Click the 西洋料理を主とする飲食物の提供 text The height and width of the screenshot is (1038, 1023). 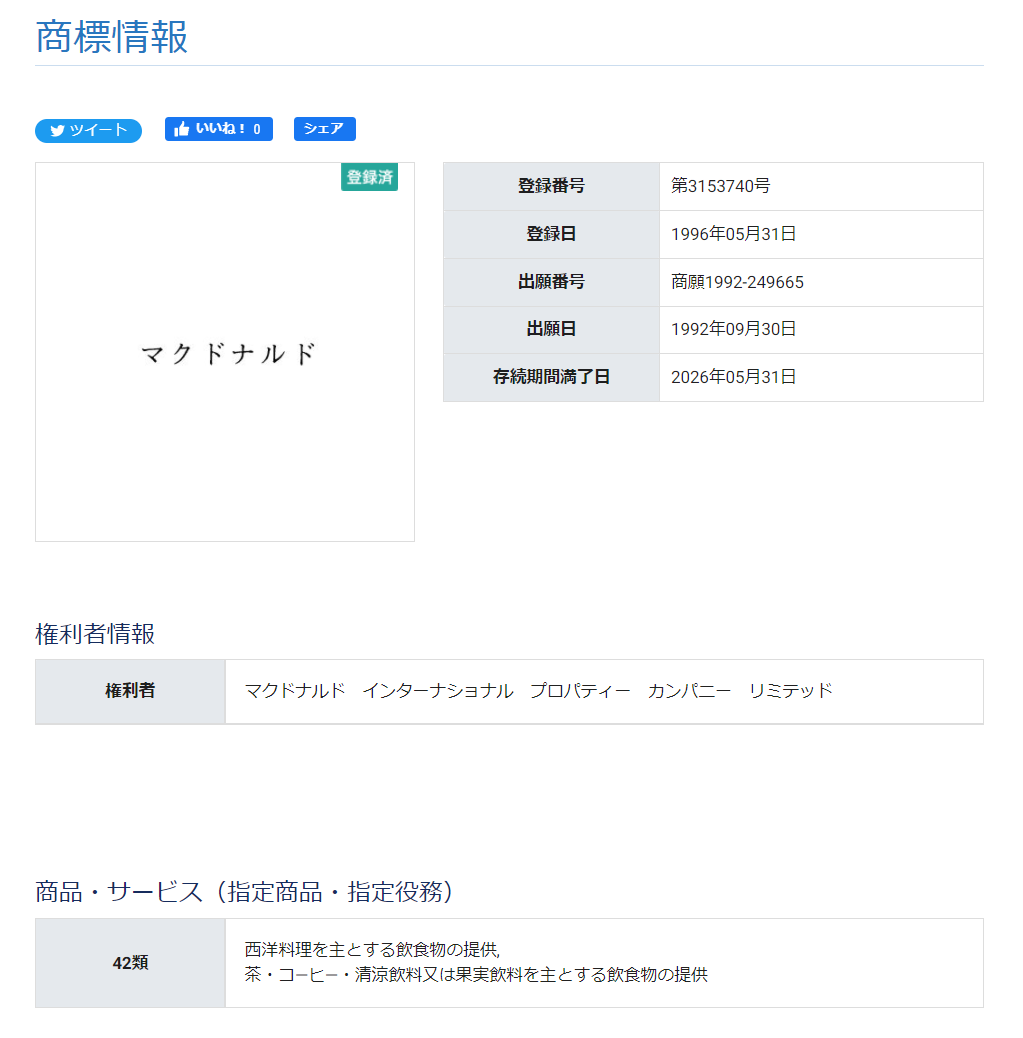point(372,950)
